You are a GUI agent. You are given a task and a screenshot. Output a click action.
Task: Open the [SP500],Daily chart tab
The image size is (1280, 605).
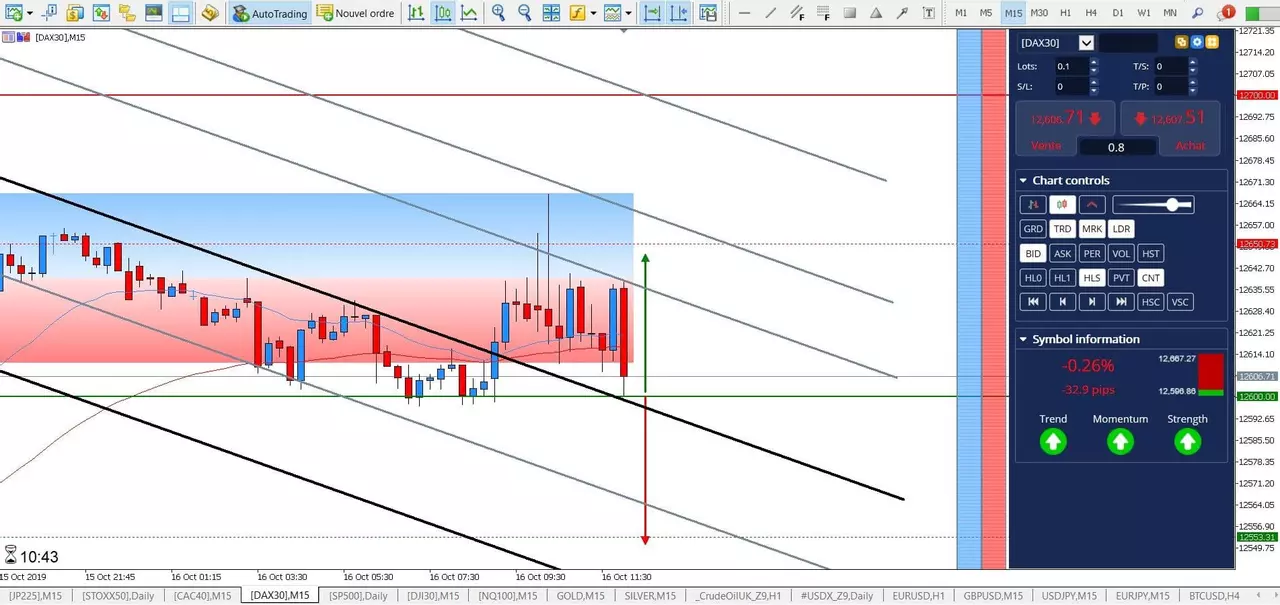tap(358, 596)
